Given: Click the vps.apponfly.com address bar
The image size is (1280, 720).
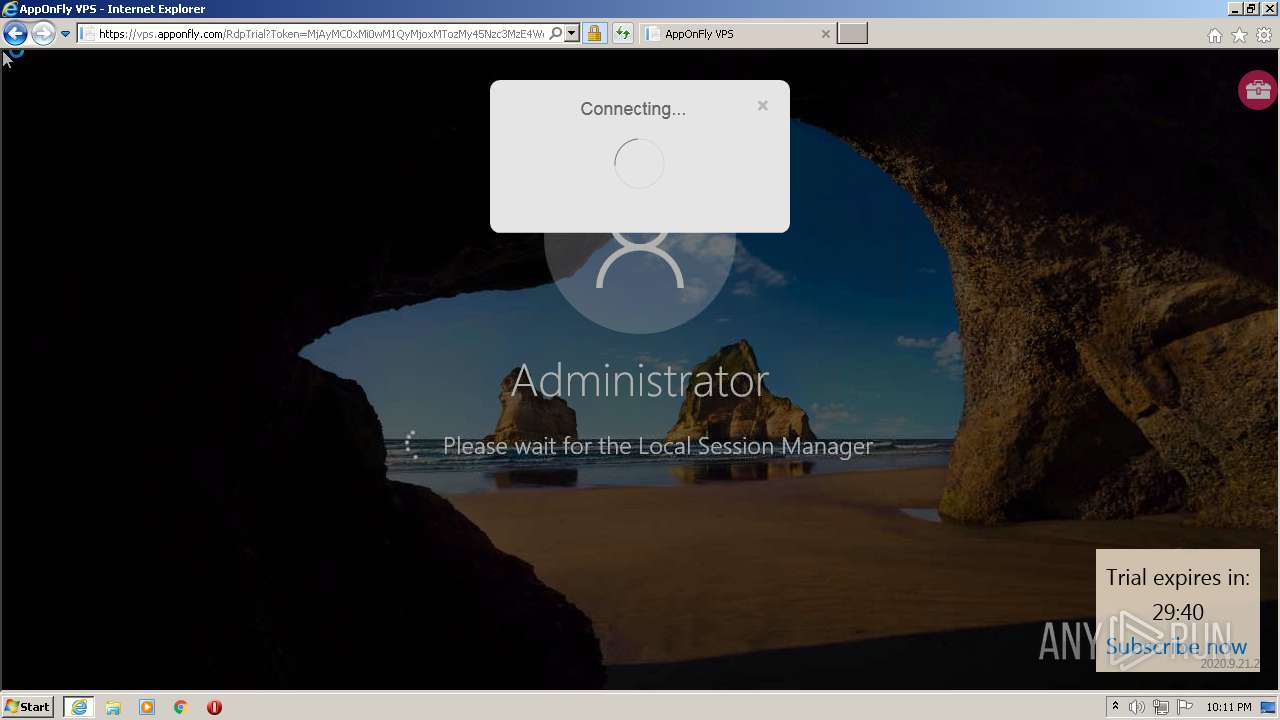Looking at the screenshot, I should (x=320, y=34).
